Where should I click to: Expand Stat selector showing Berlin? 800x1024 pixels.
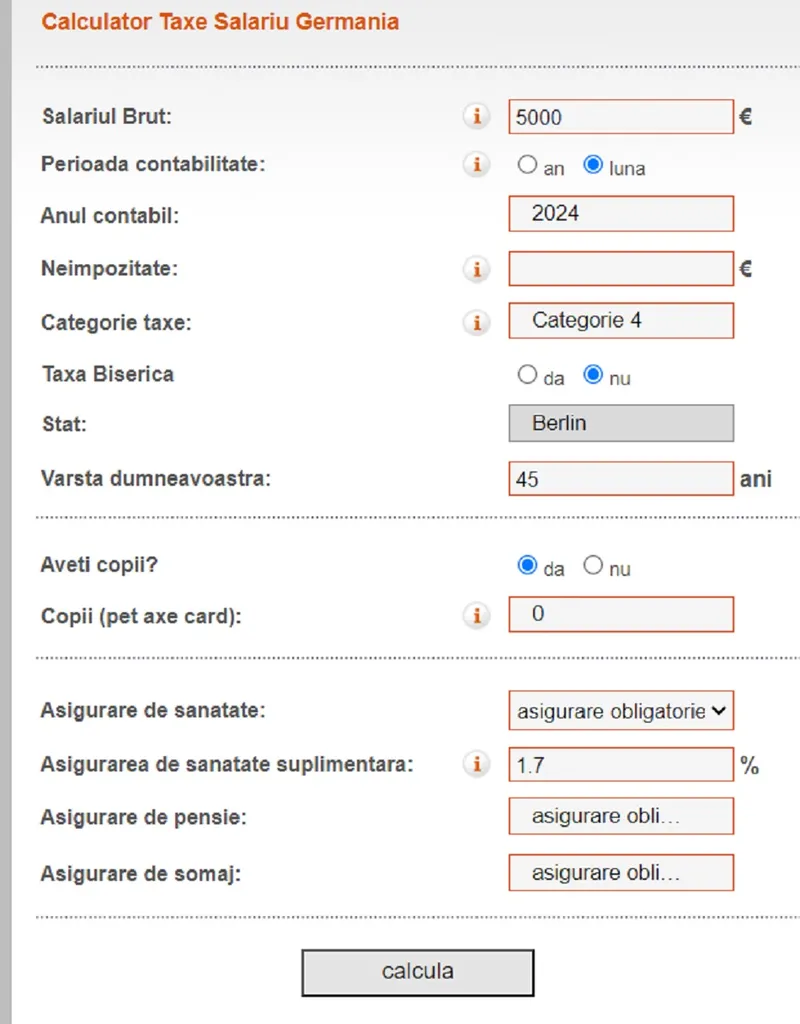pos(621,423)
